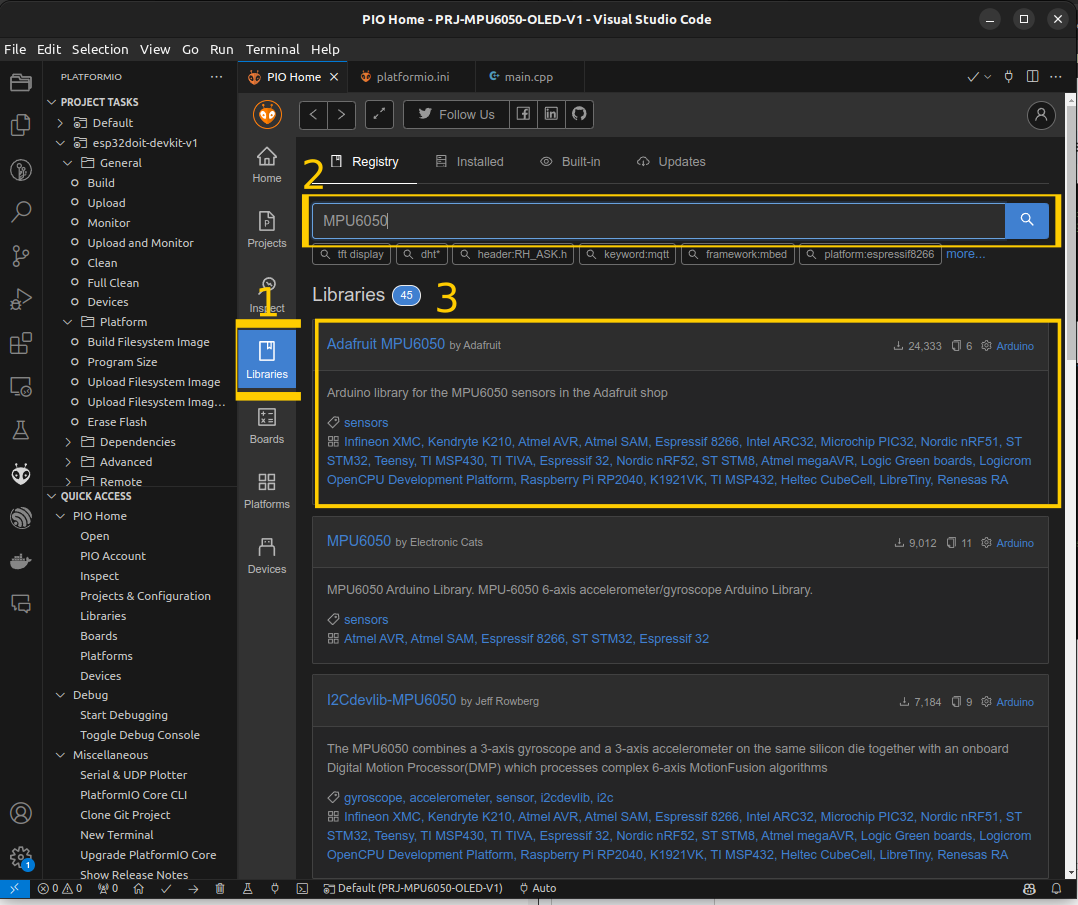This screenshot has height=905, width=1078.
Task: Click the PIO Home vertical scrollbar
Action: pos(1071,232)
